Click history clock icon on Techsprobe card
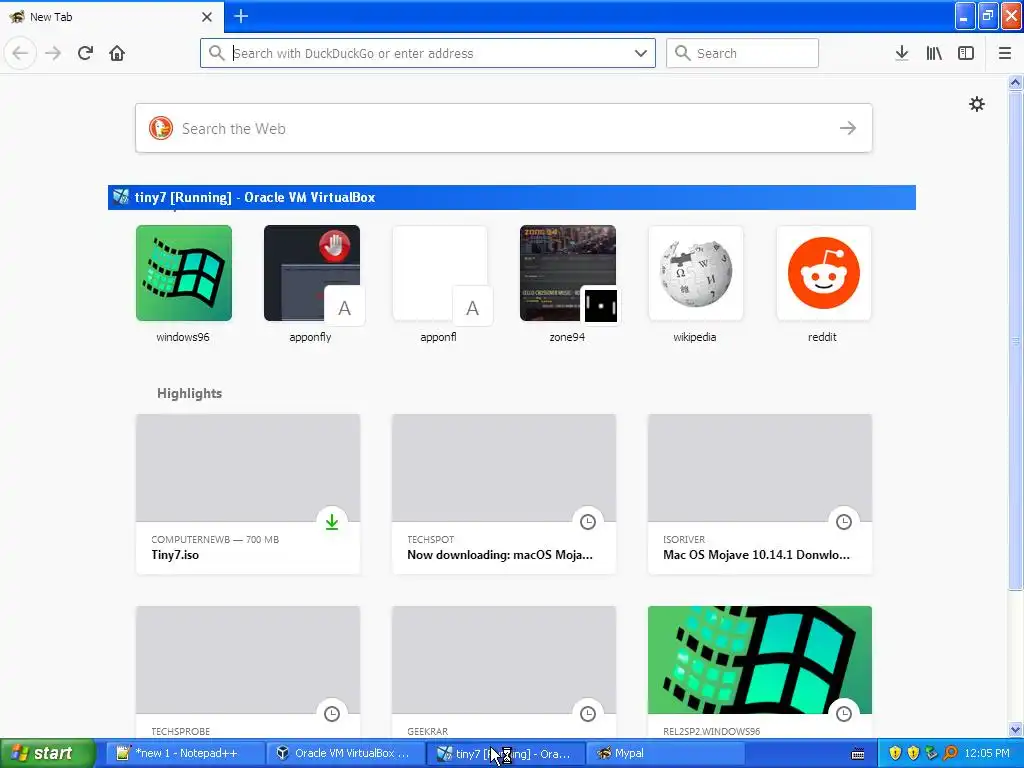Screen dimensions: 1024x768 click(332, 714)
